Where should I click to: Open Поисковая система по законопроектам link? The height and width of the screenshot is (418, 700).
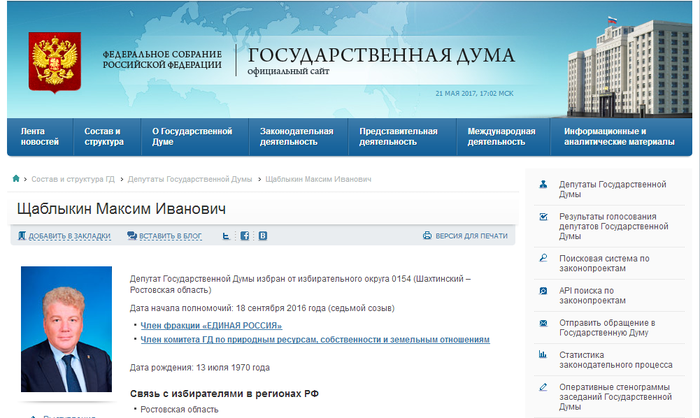pyautogui.click(x=604, y=263)
